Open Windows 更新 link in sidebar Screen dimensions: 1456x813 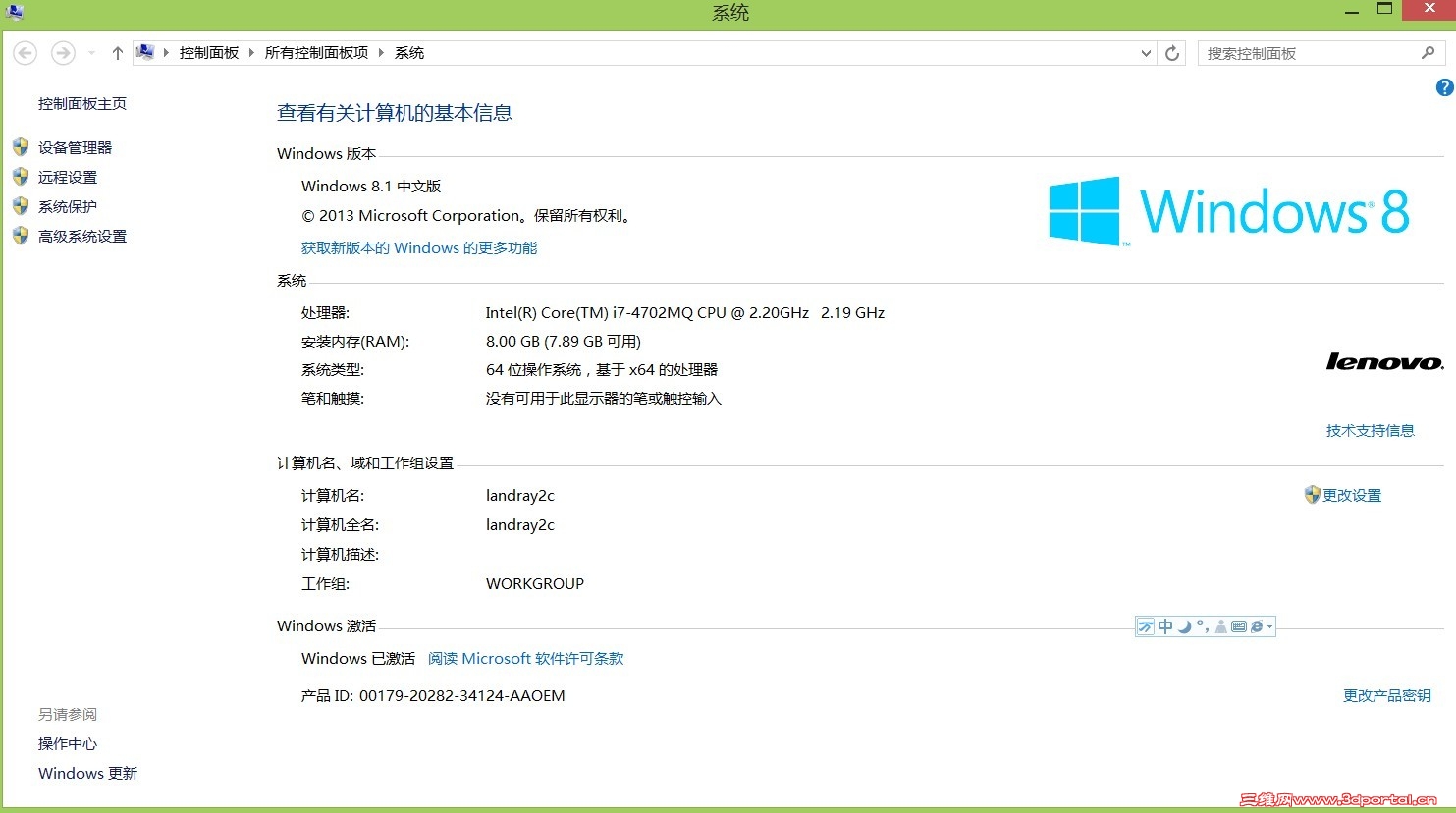point(88,773)
